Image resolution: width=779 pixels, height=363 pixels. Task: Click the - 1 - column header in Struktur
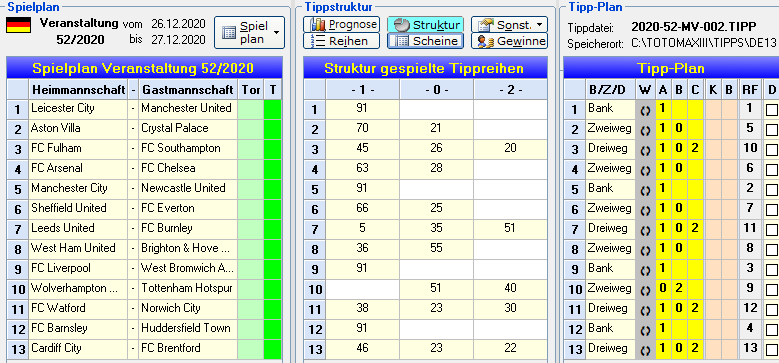point(363,90)
